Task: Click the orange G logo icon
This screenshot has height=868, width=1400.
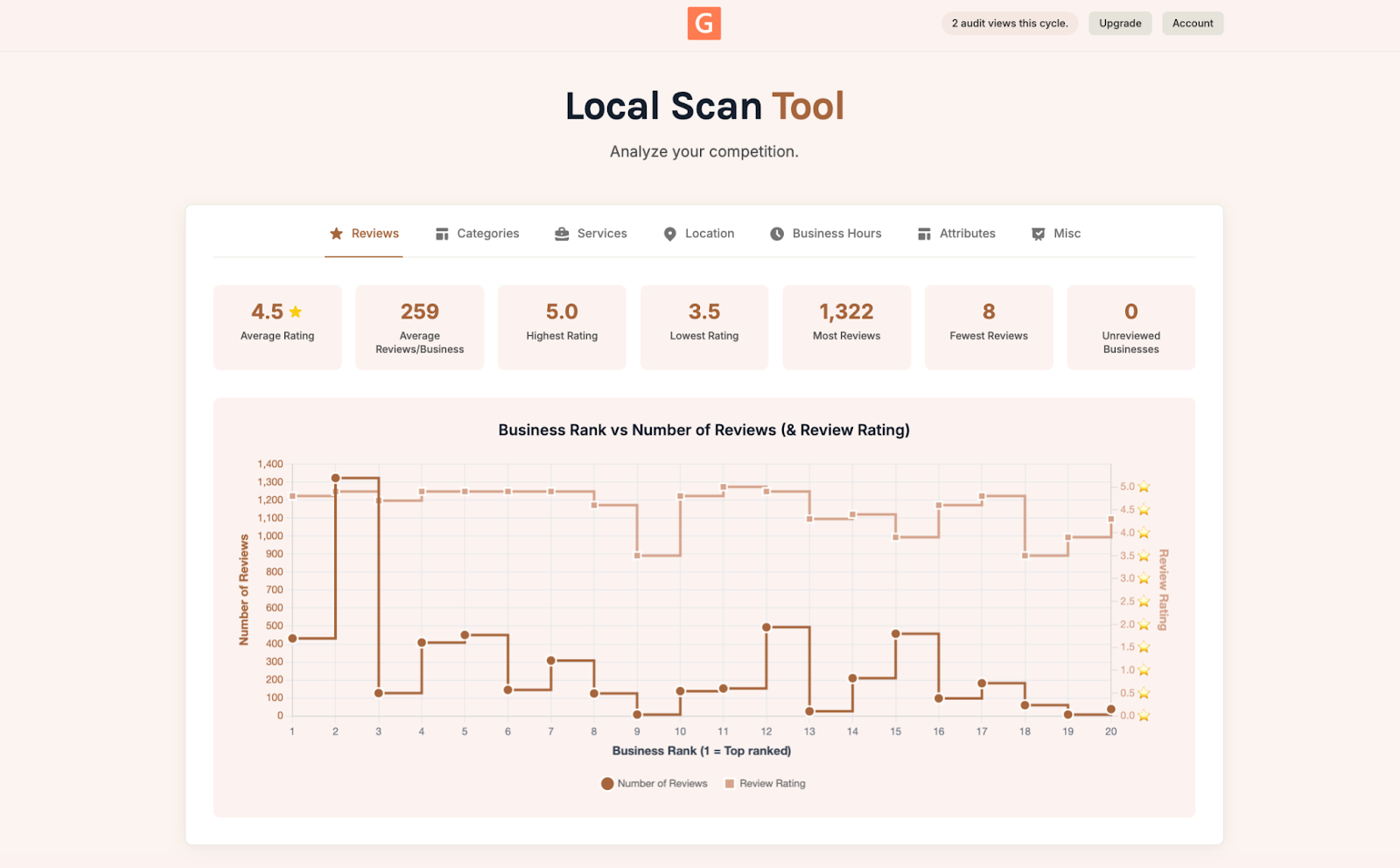Action: point(703,24)
